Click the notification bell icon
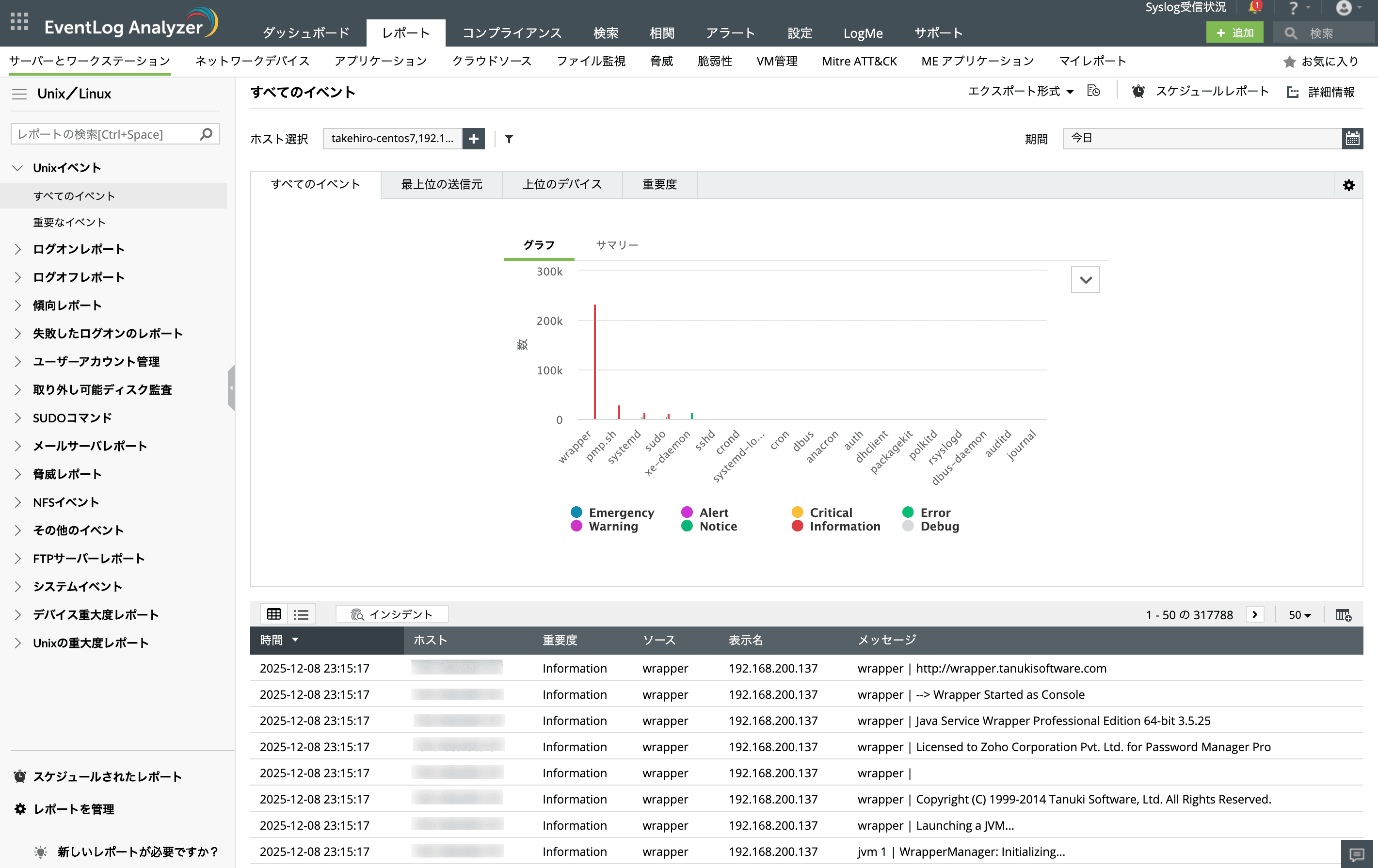Viewport: 1378px width, 868px height. tap(1254, 7)
